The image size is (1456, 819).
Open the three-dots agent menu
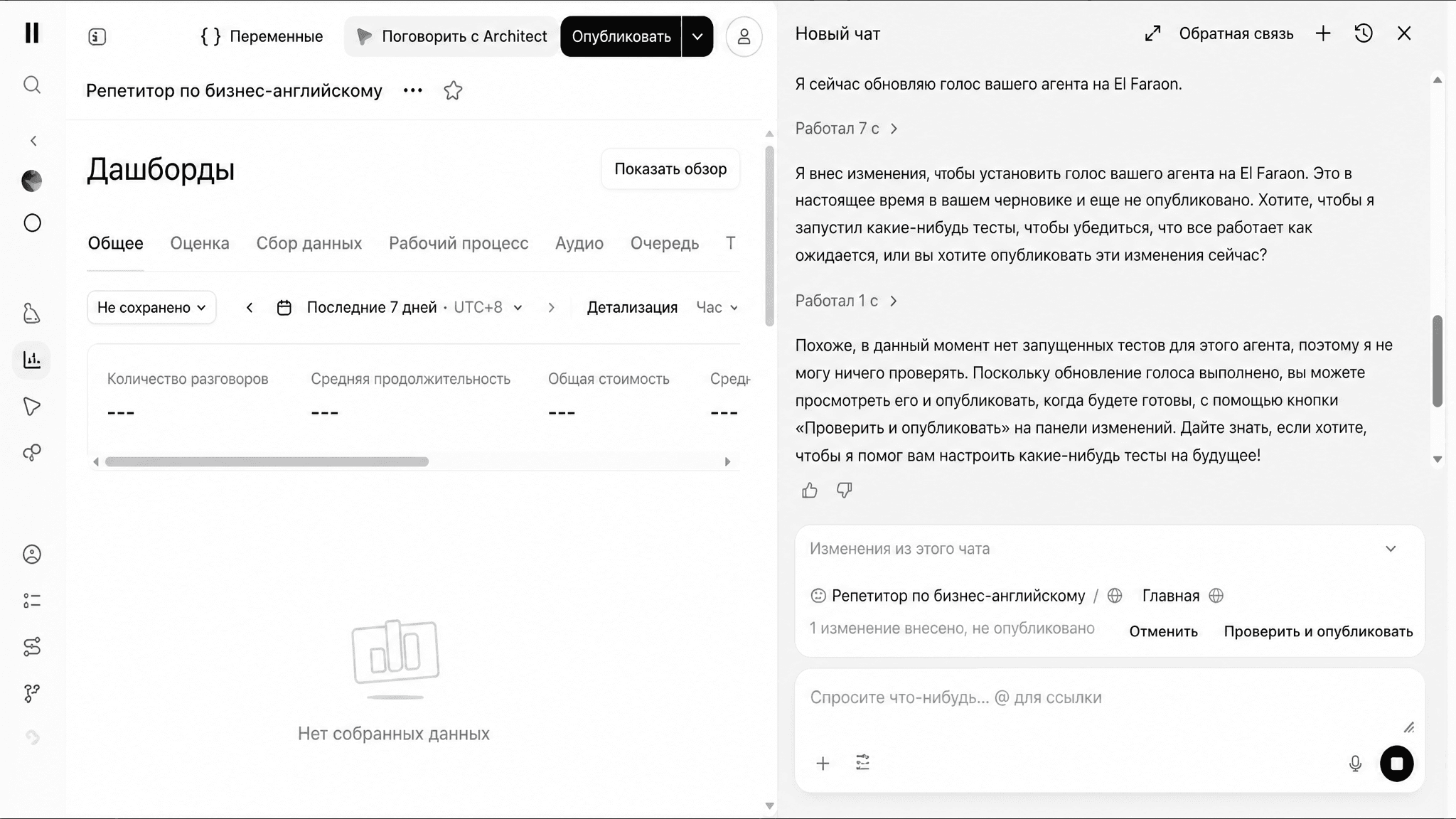tap(413, 90)
